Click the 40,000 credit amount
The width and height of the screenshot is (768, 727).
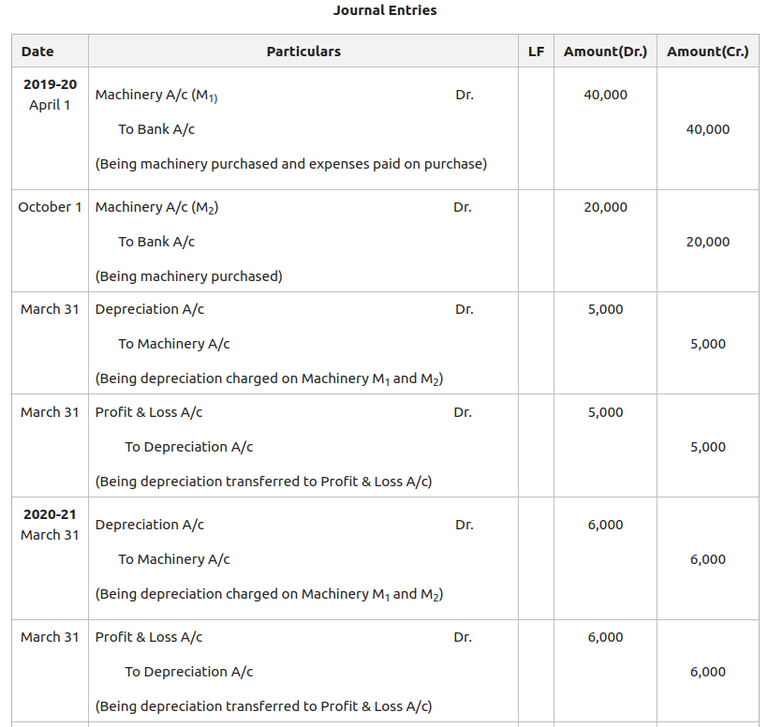pyautogui.click(x=708, y=129)
